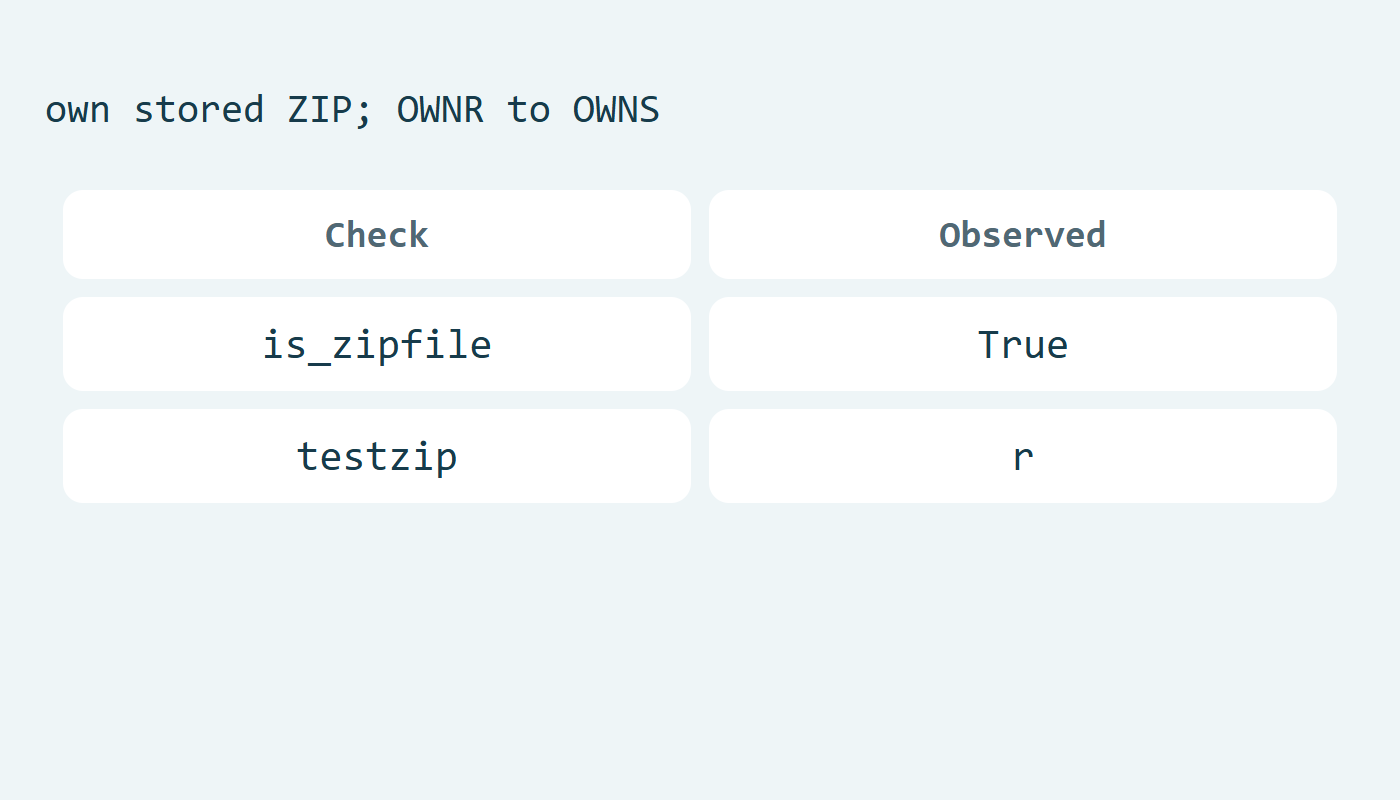Click the Observed column header
The height and width of the screenshot is (800, 1400).
[x=1023, y=234]
